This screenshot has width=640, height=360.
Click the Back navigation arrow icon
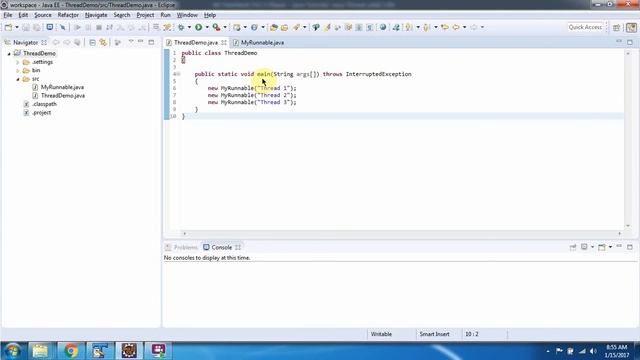click(x=456, y=27)
